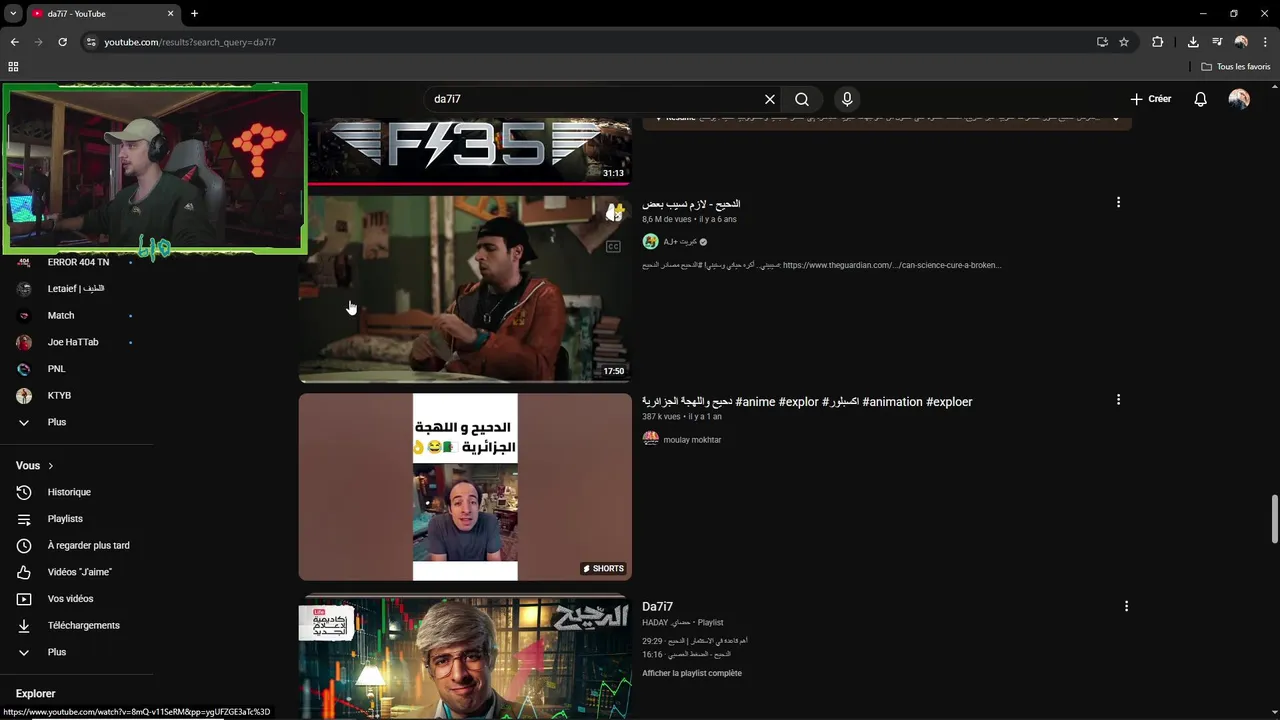Clear the da7i7 search text
This screenshot has height=720, width=1280.
770,99
